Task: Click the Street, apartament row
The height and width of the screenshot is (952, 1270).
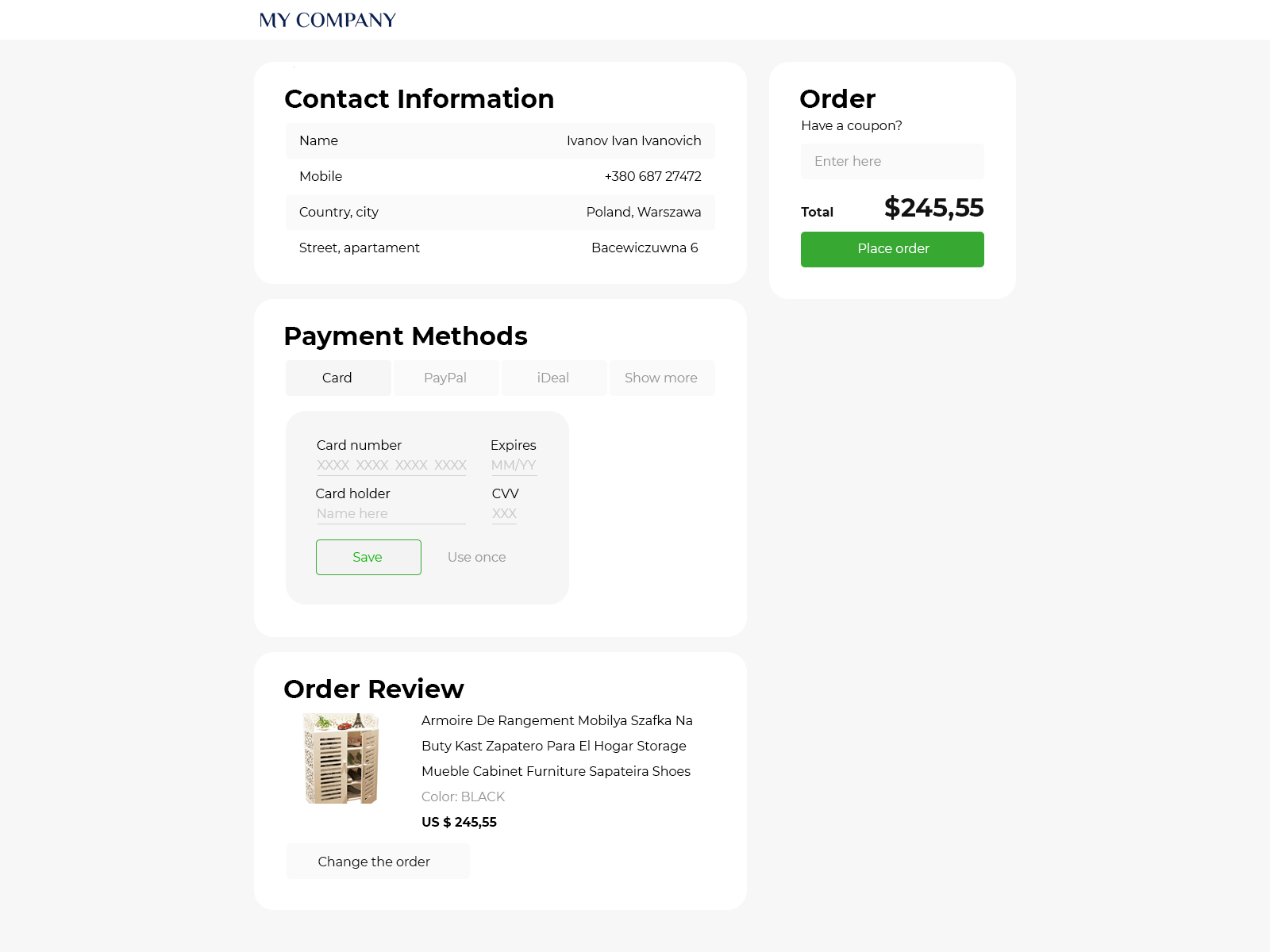Action: pyautogui.click(x=500, y=248)
